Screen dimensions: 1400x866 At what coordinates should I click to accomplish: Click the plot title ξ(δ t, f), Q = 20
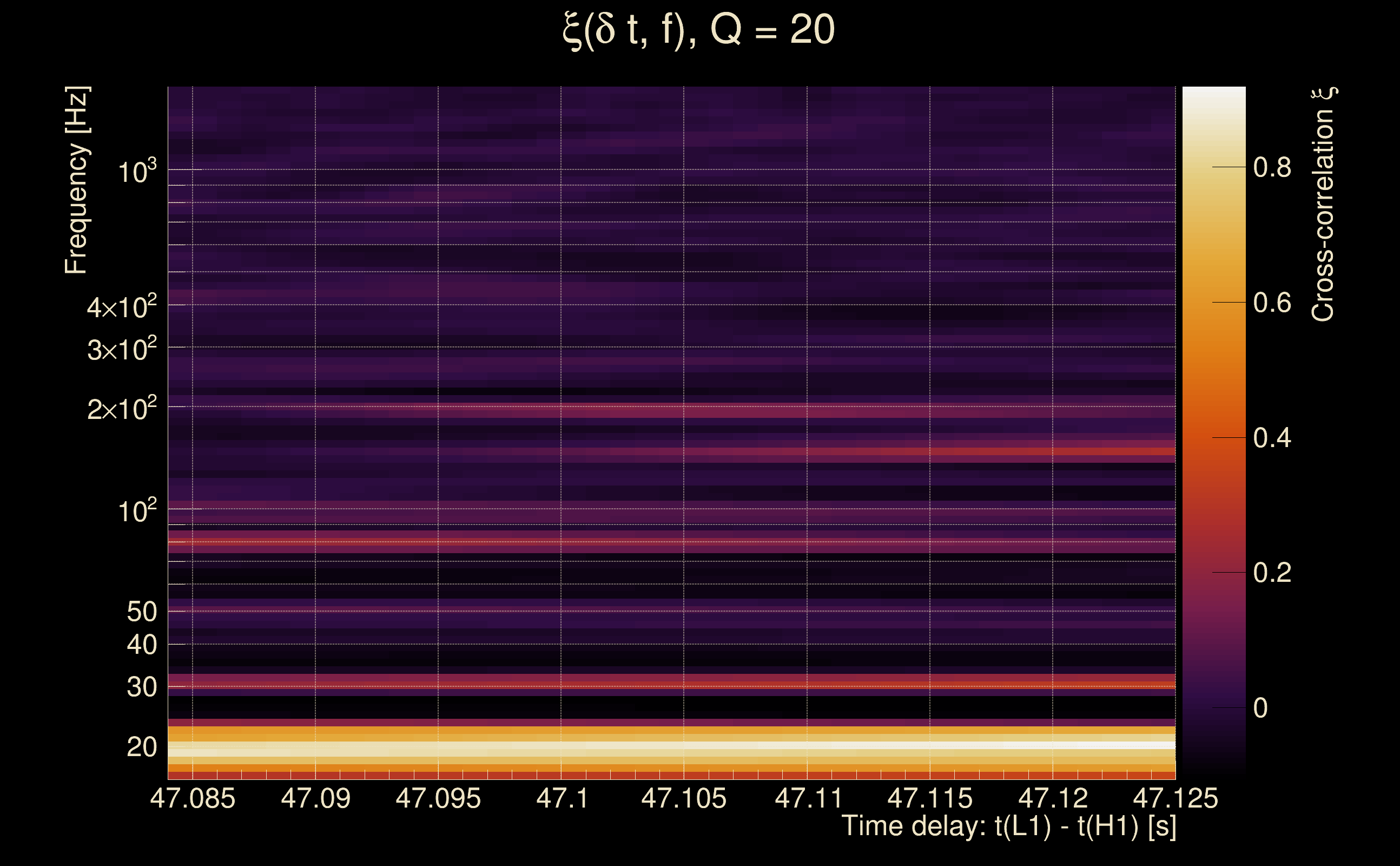point(698,30)
